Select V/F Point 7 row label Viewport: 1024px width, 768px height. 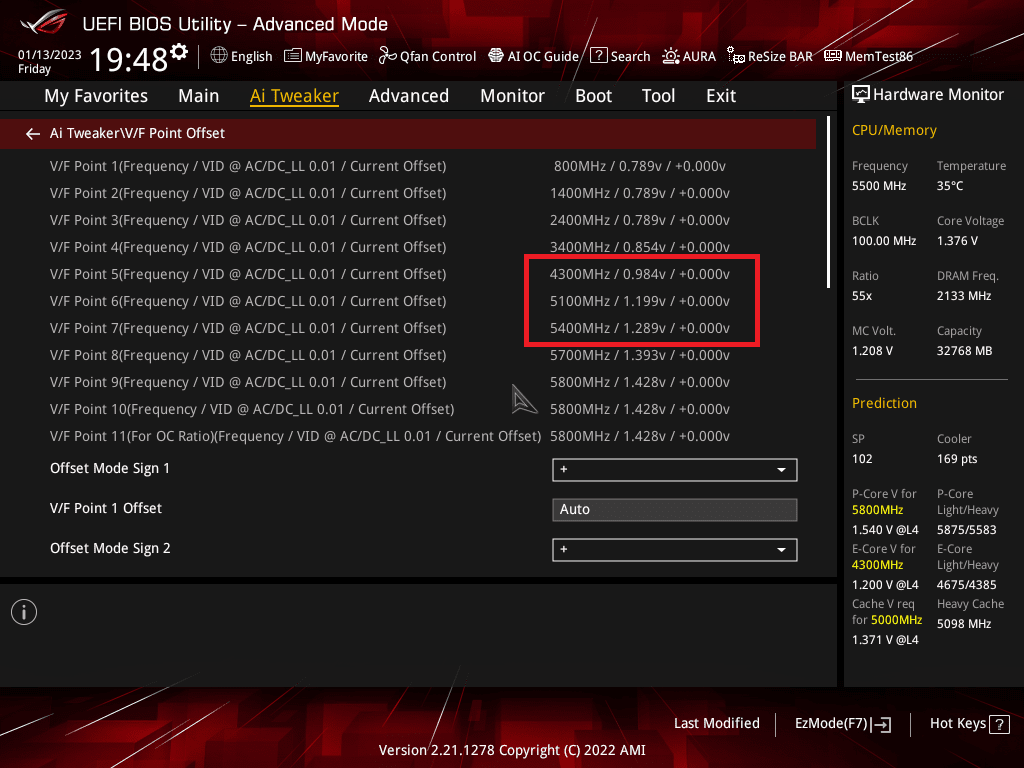248,328
